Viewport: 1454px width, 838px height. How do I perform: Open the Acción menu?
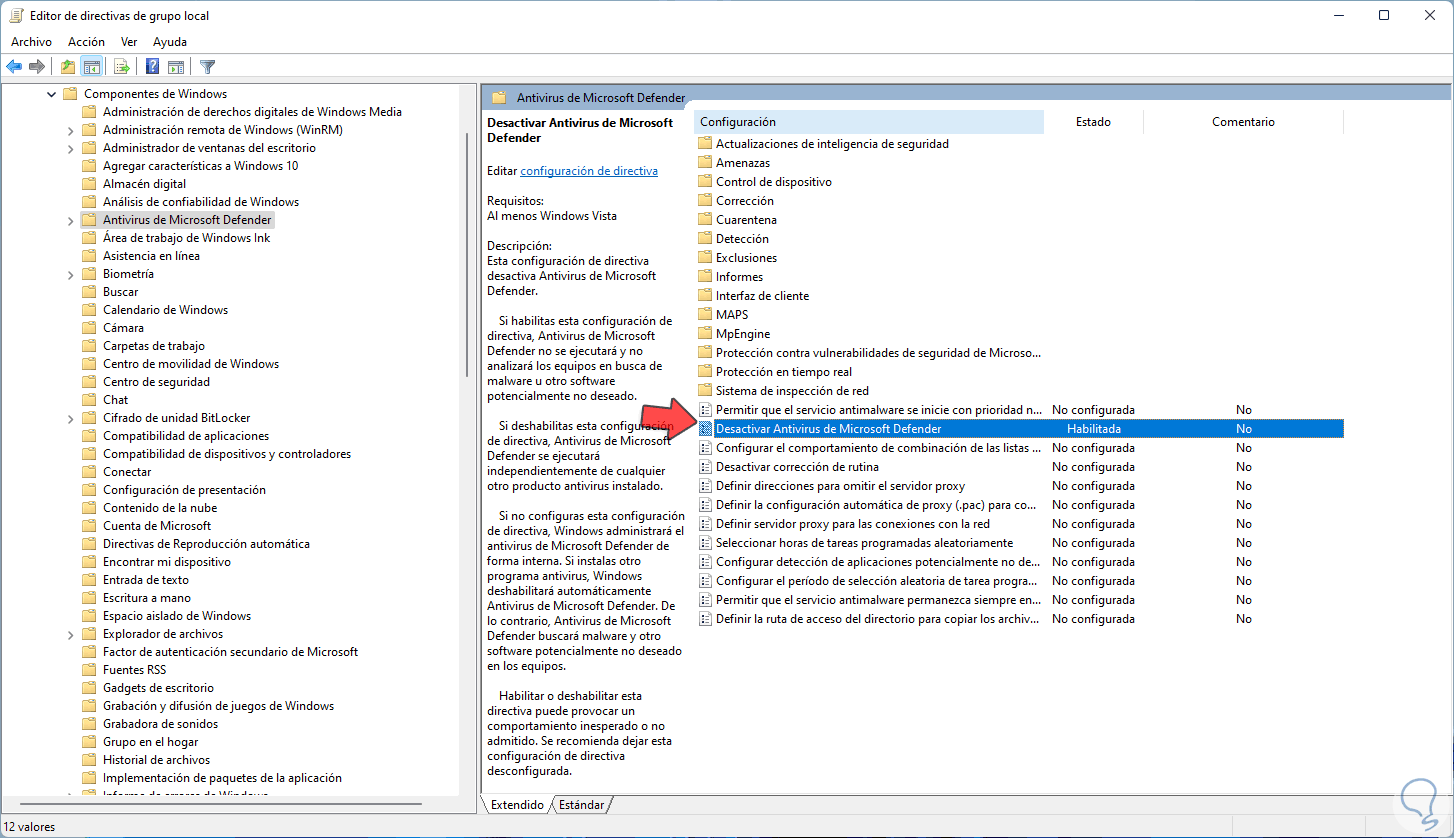(x=86, y=42)
